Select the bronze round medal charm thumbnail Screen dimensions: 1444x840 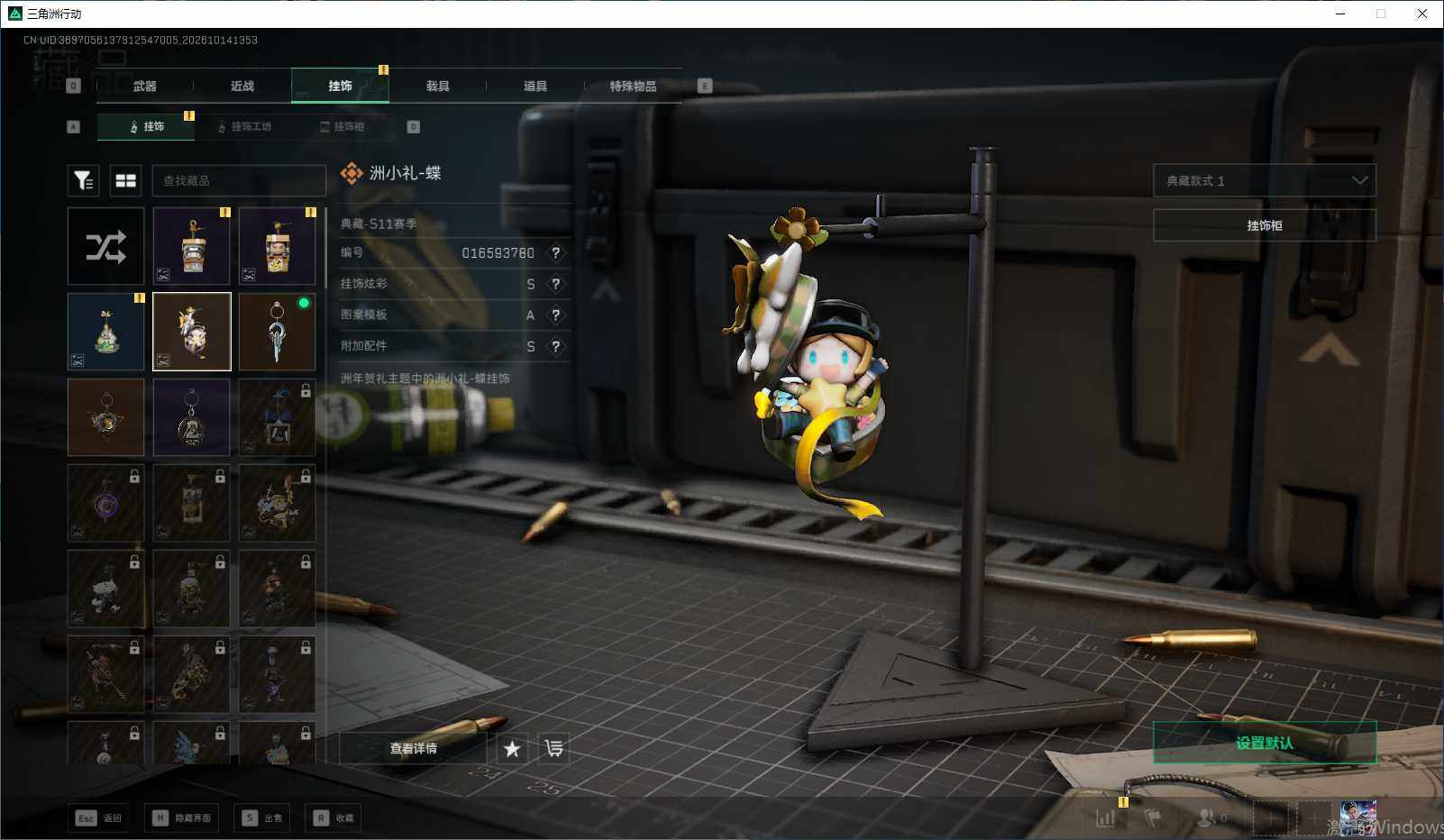tap(105, 417)
